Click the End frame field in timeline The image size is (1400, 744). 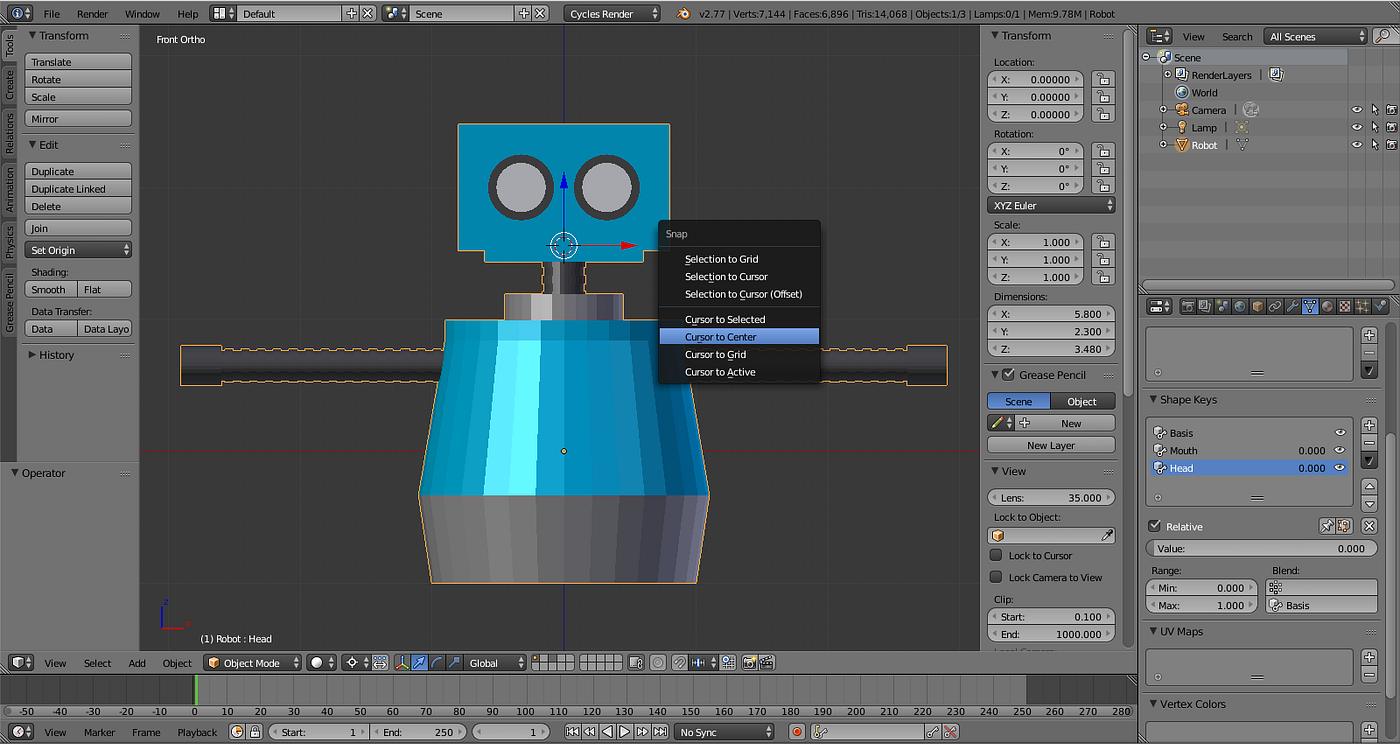[x=418, y=732]
